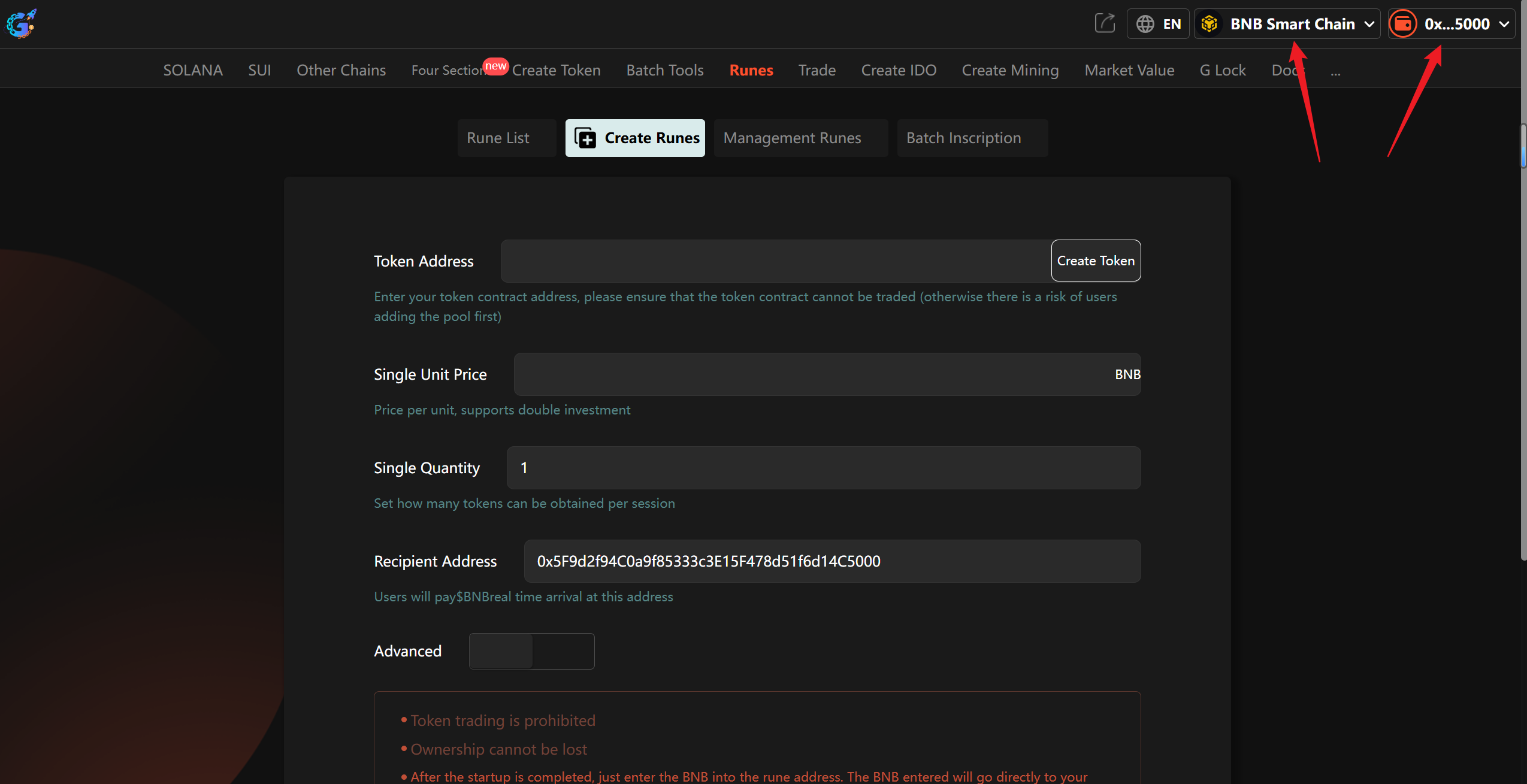The width and height of the screenshot is (1527, 784).
Task: Click the rocket G logo icon
Action: pos(21,23)
